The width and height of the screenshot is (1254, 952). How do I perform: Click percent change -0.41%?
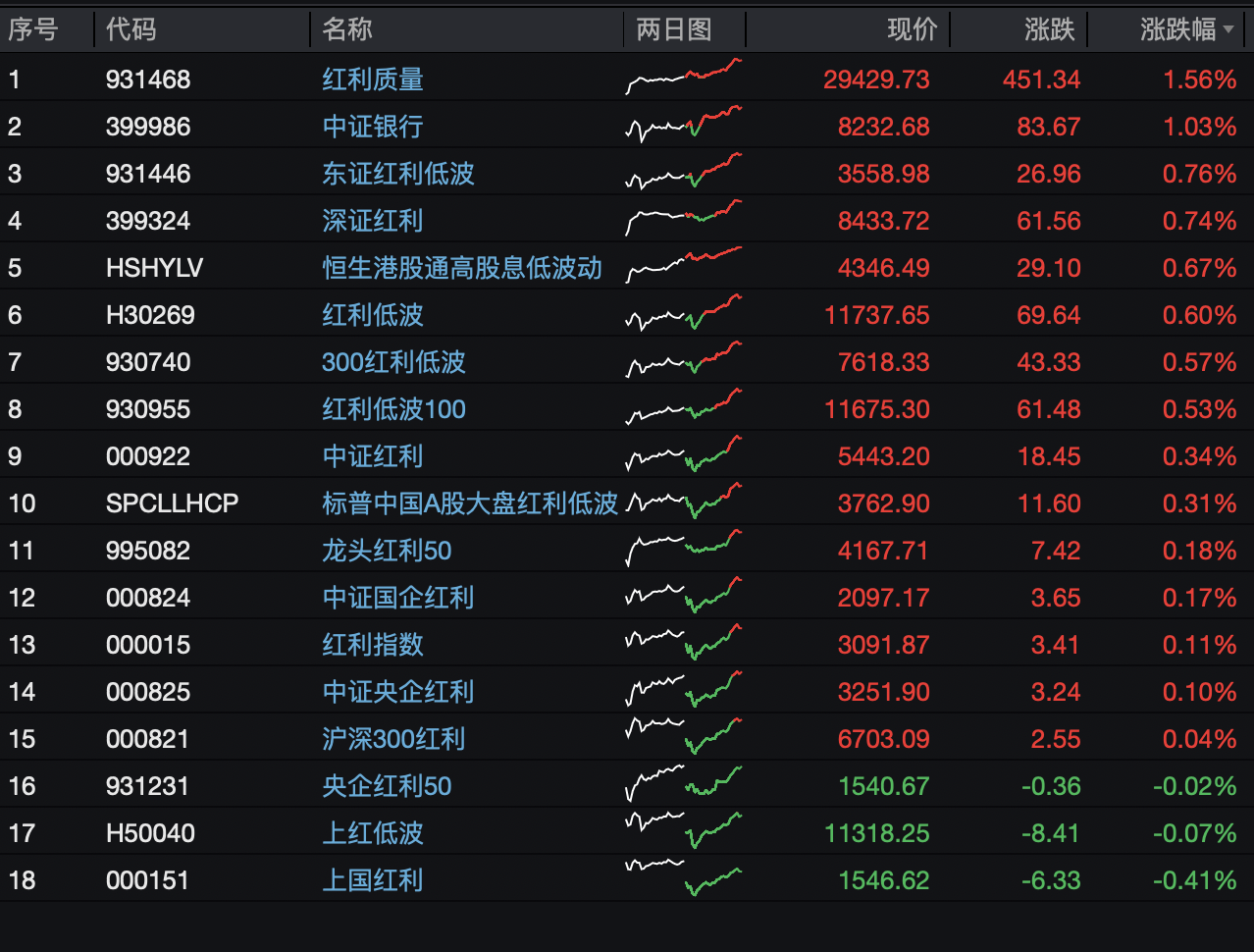(x=1194, y=880)
